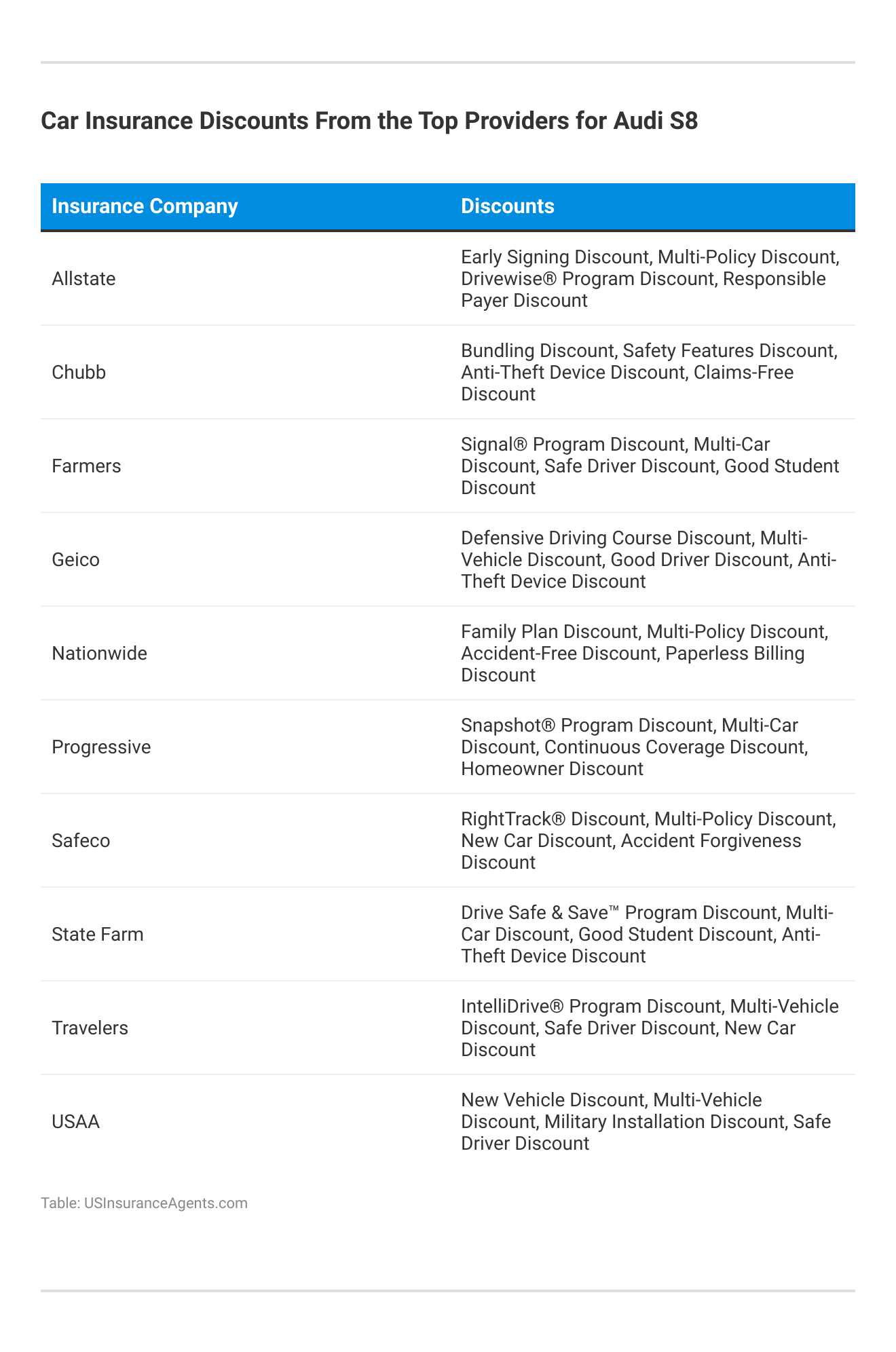The width and height of the screenshot is (896, 1352).
Task: Select the Progressive company cell
Action: tap(101, 747)
